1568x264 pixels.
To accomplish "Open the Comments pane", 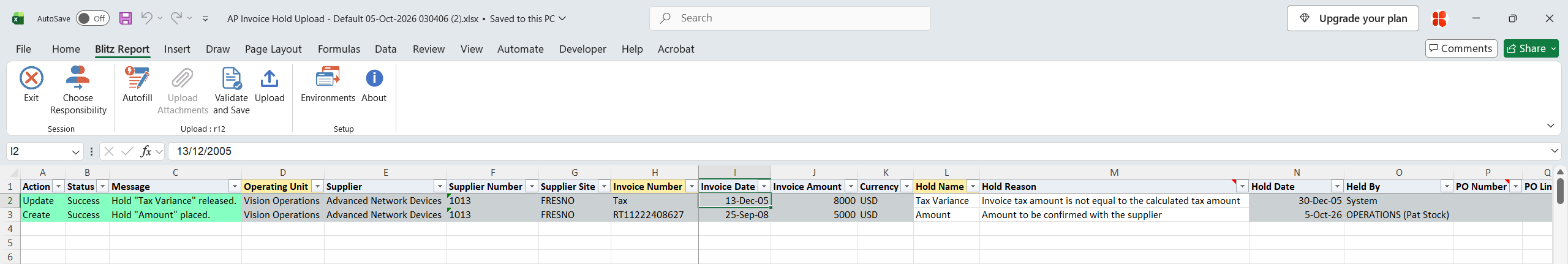I will coord(1461,48).
